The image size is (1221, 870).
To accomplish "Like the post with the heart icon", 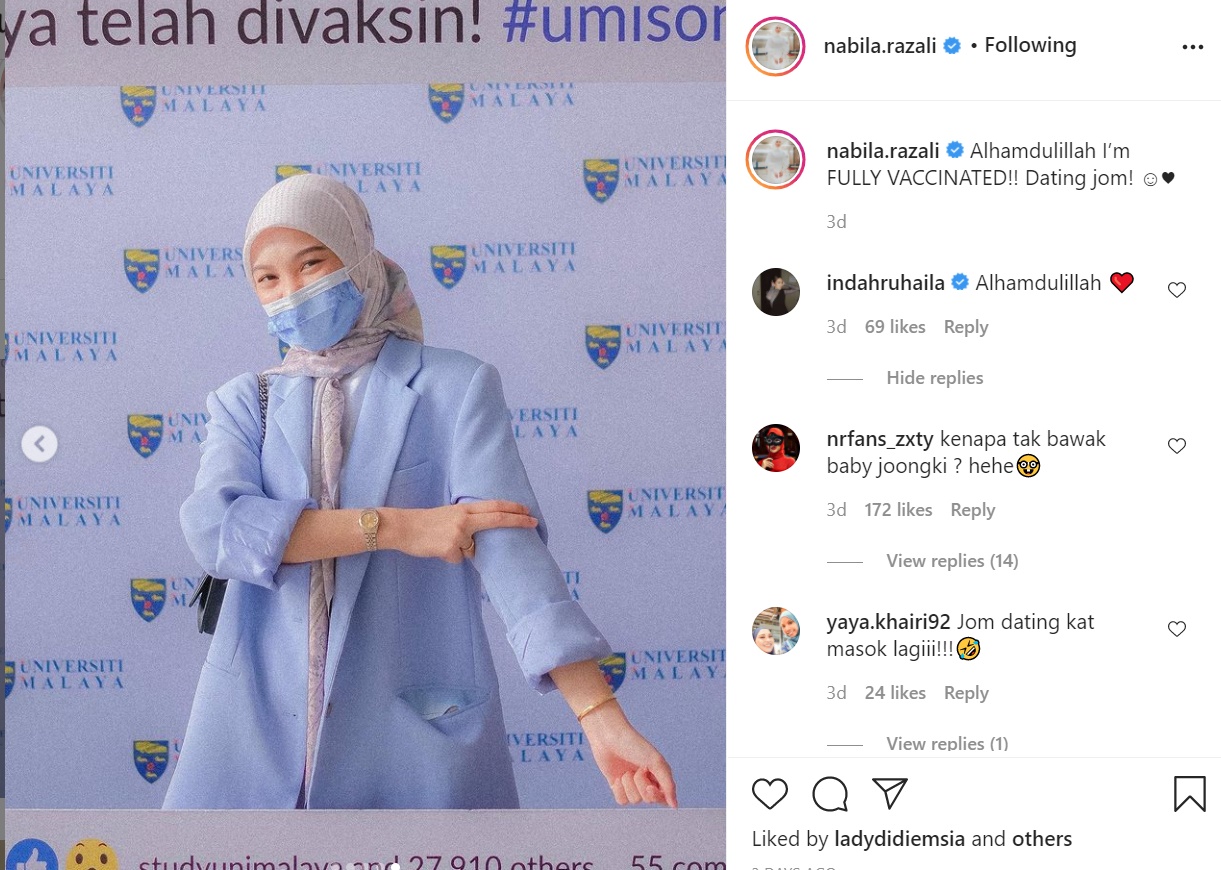I will [770, 794].
